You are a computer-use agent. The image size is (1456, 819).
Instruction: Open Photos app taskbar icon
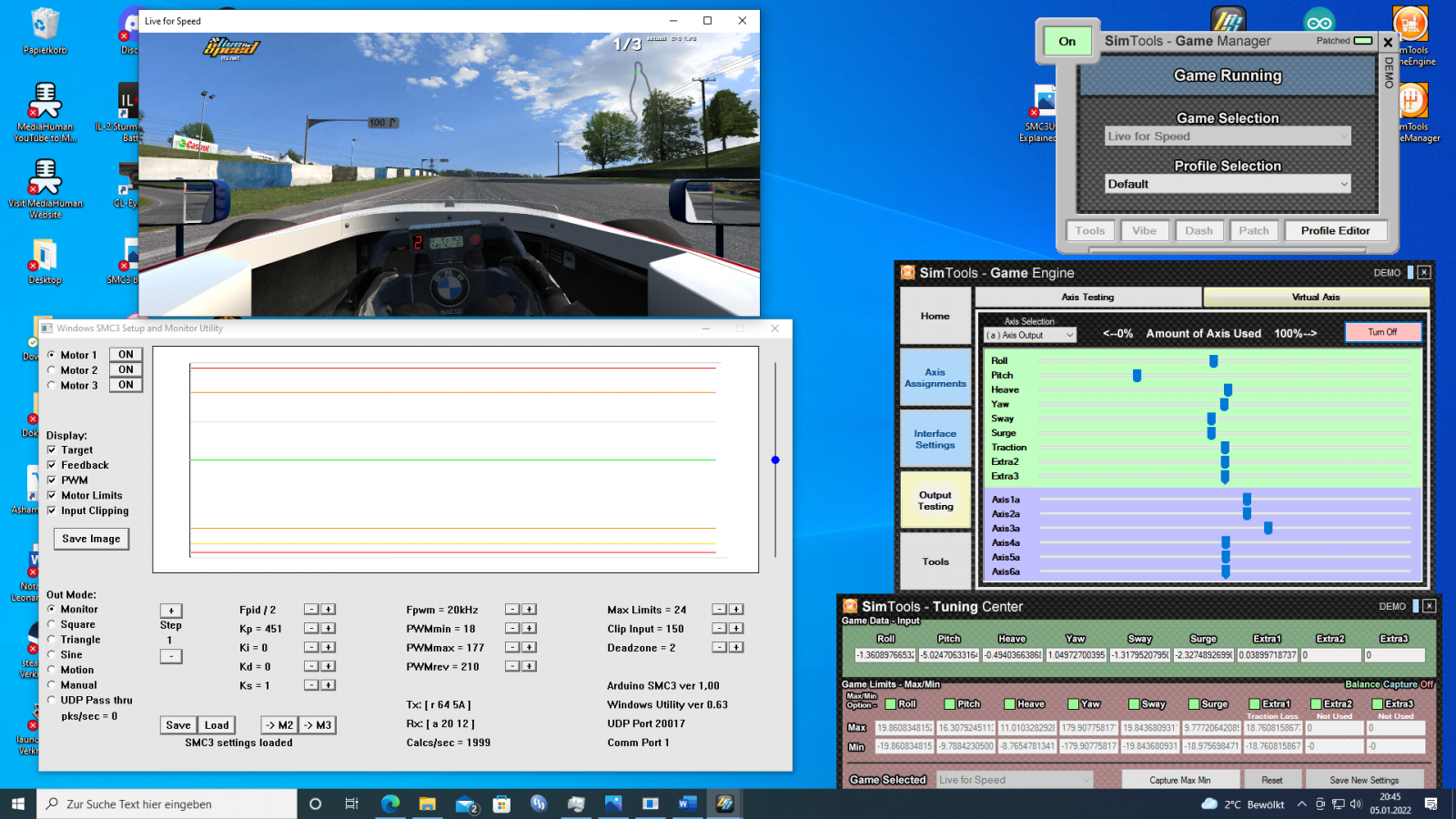coord(613,804)
